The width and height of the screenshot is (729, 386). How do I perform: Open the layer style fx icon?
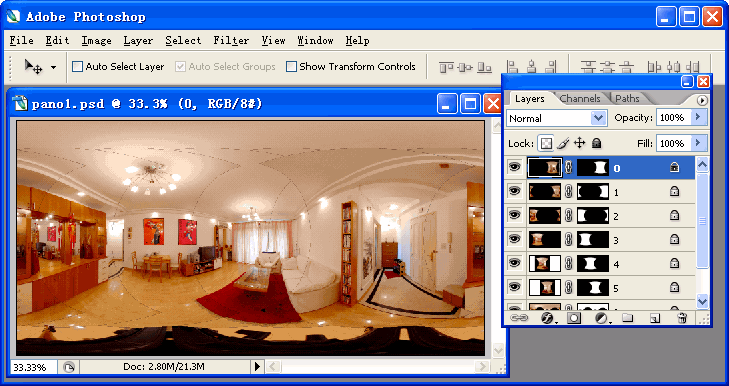[x=547, y=318]
